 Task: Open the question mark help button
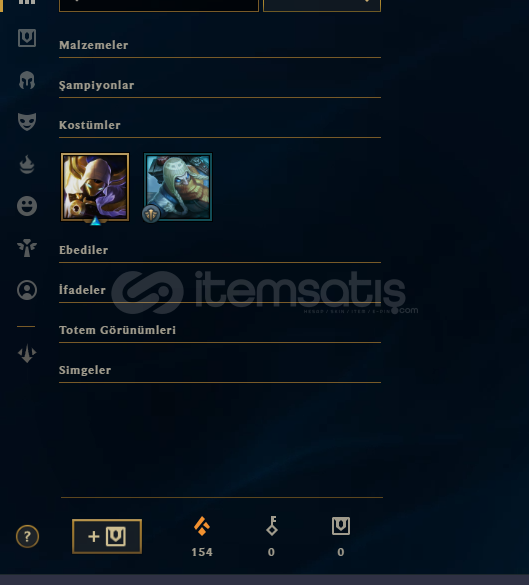point(27,536)
